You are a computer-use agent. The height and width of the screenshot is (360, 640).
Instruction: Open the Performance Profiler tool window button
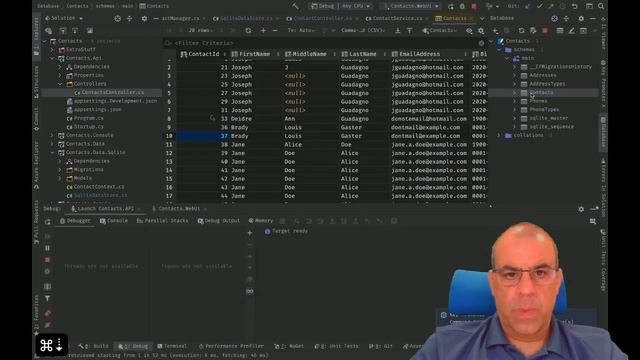[x=231, y=346]
